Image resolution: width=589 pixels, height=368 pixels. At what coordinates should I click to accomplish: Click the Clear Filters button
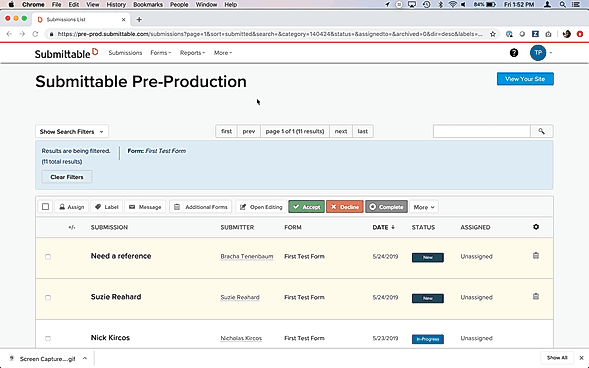coord(67,177)
